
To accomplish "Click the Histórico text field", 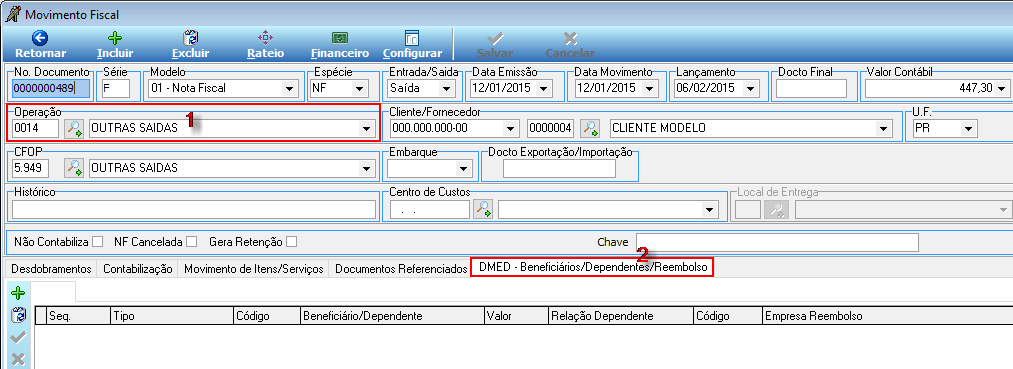I will 194,209.
